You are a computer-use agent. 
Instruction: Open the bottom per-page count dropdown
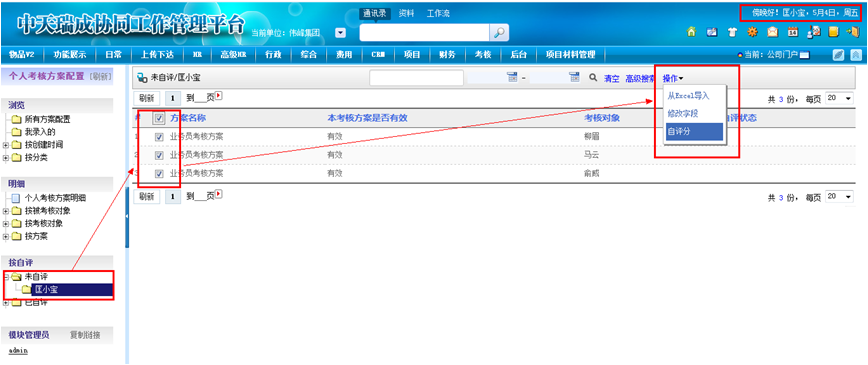[839, 197]
